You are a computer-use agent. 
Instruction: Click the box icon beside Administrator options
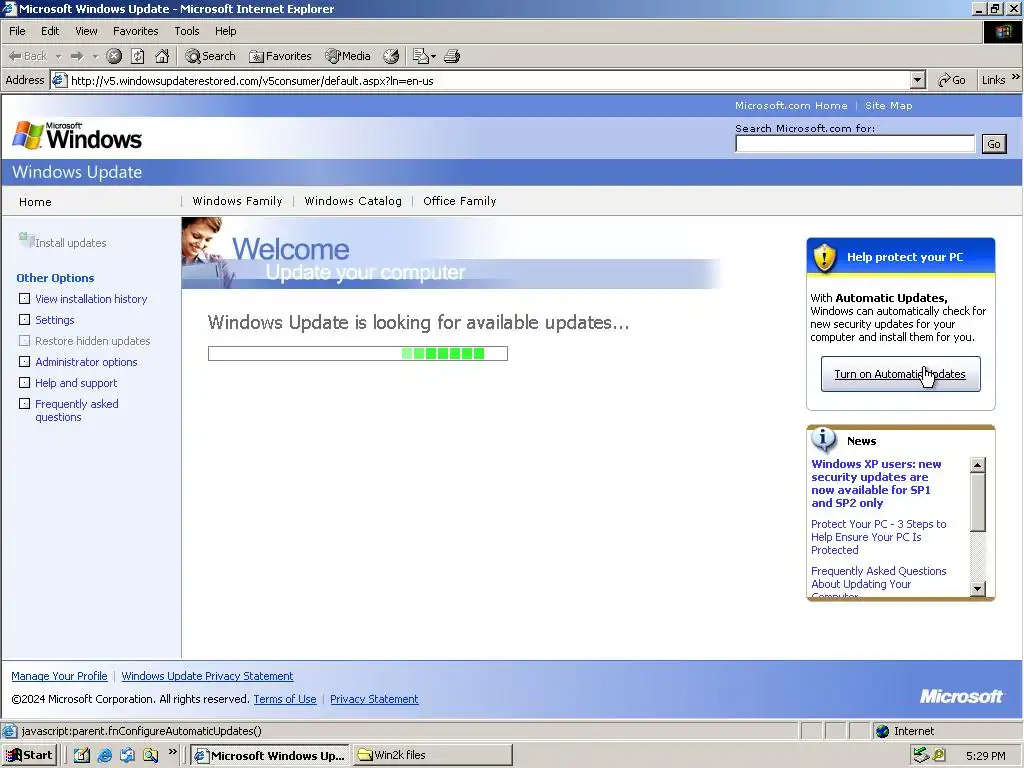coord(25,361)
